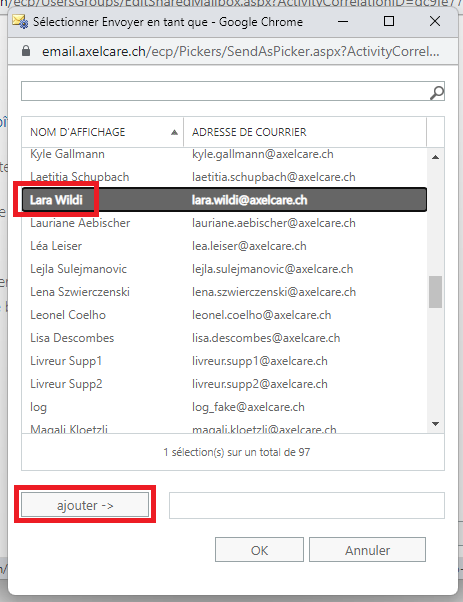
Task: Click the list scroll up arrow
Action: [x=435, y=157]
